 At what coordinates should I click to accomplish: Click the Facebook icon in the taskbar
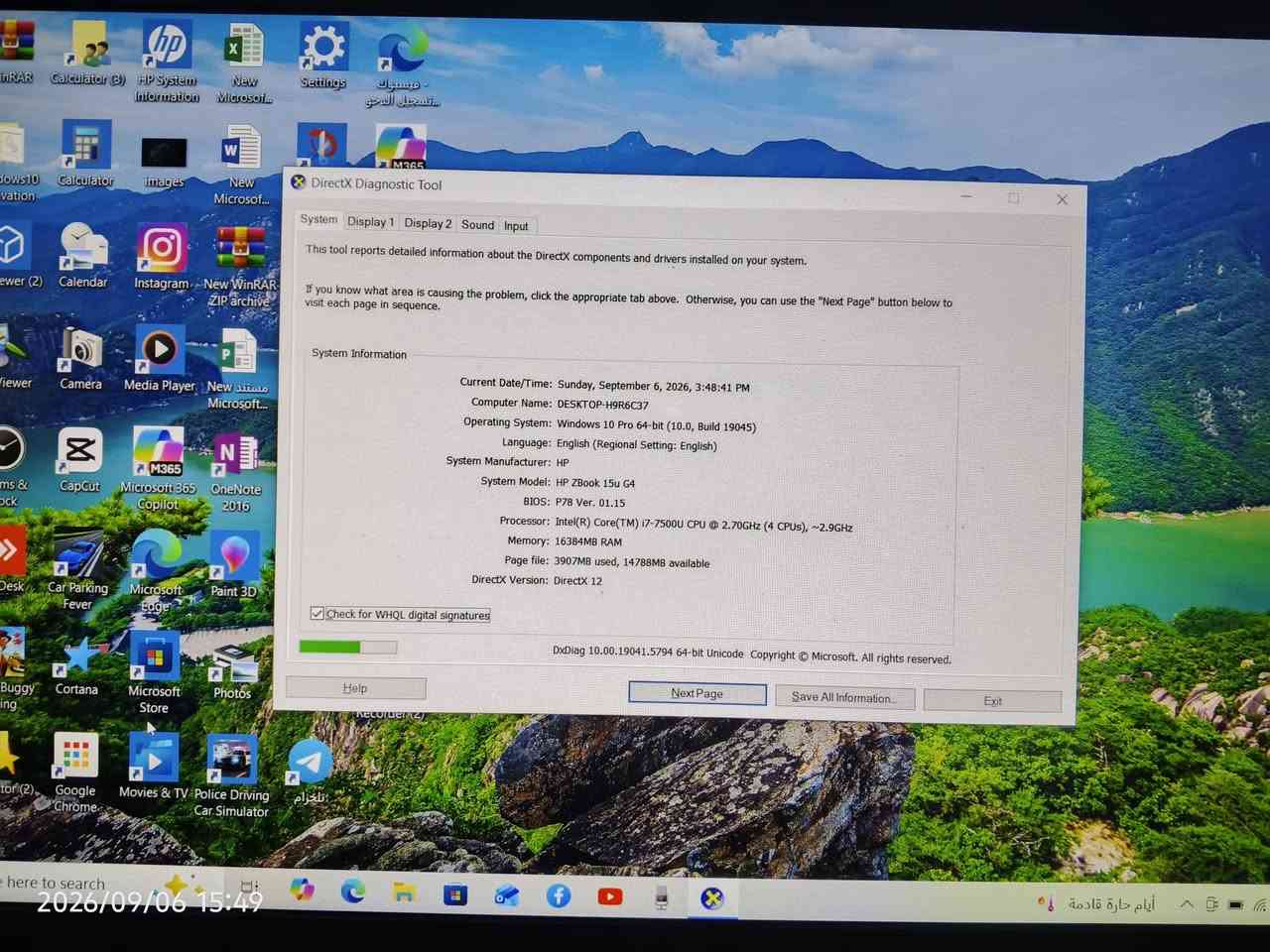point(559,896)
